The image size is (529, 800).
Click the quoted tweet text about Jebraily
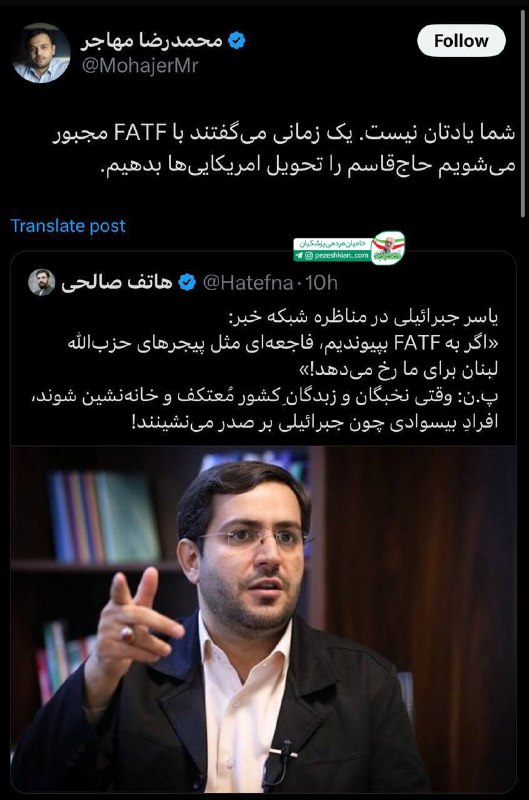283,369
